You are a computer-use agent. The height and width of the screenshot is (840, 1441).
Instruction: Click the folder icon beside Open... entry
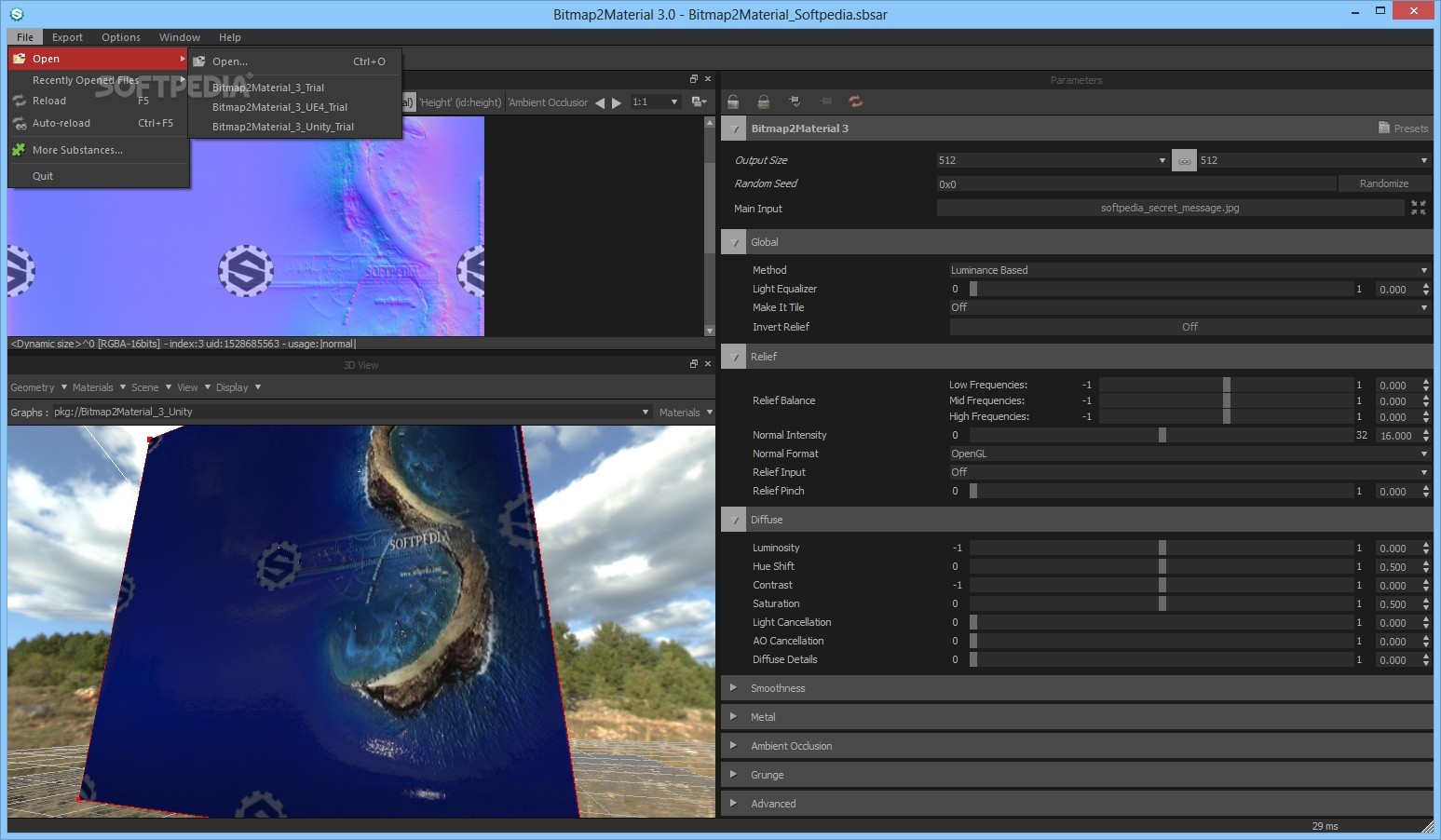click(199, 61)
